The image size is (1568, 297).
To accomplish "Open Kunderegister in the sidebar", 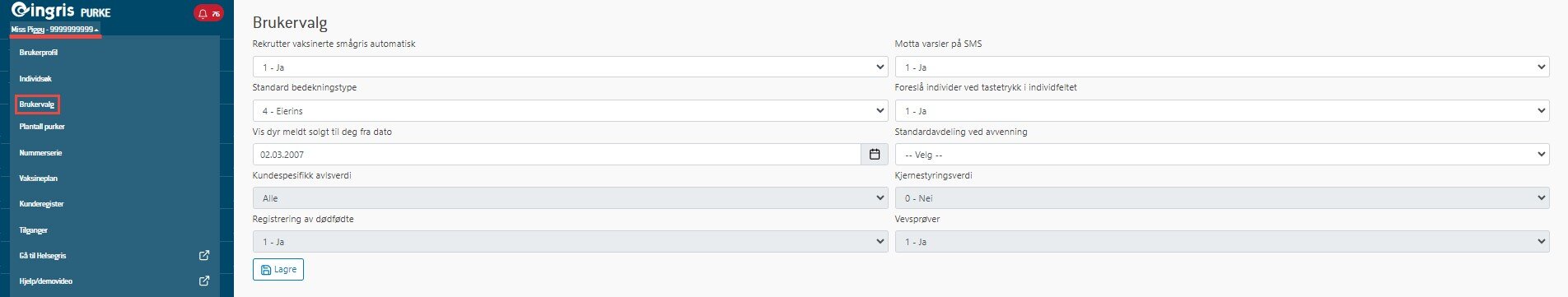I will [41, 204].
